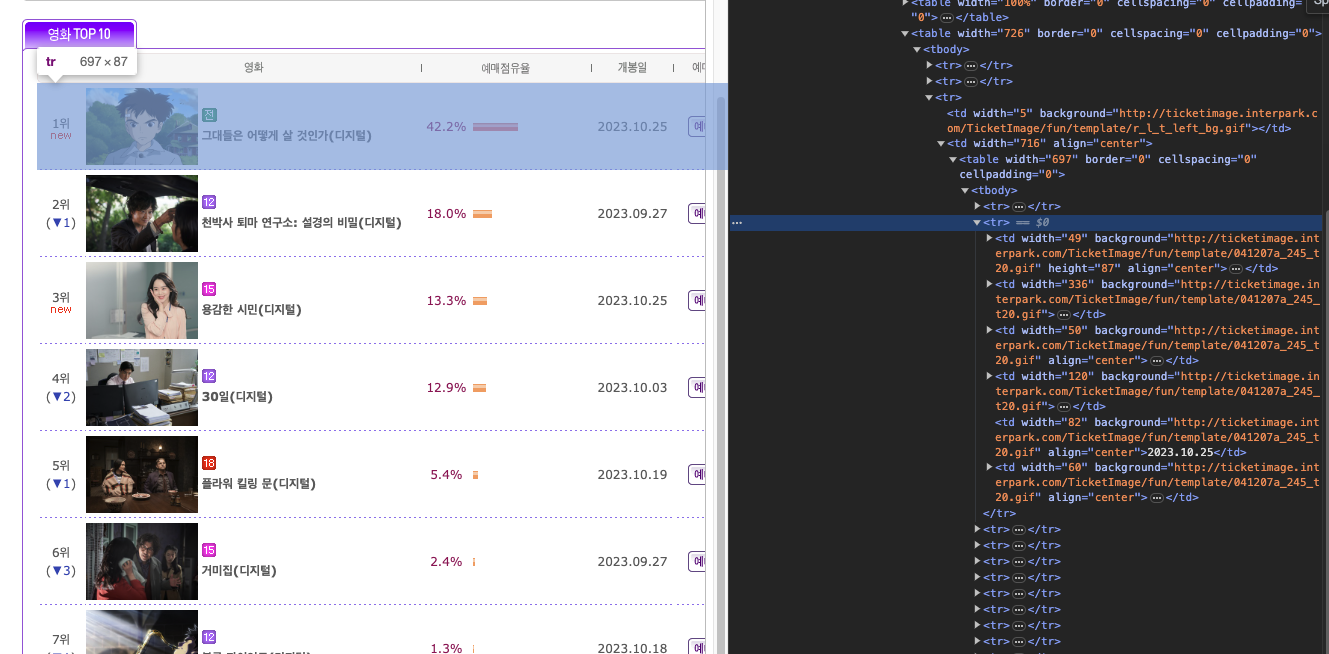Click the 13.3% booking share bar
The image size is (1329, 654).
(480, 301)
